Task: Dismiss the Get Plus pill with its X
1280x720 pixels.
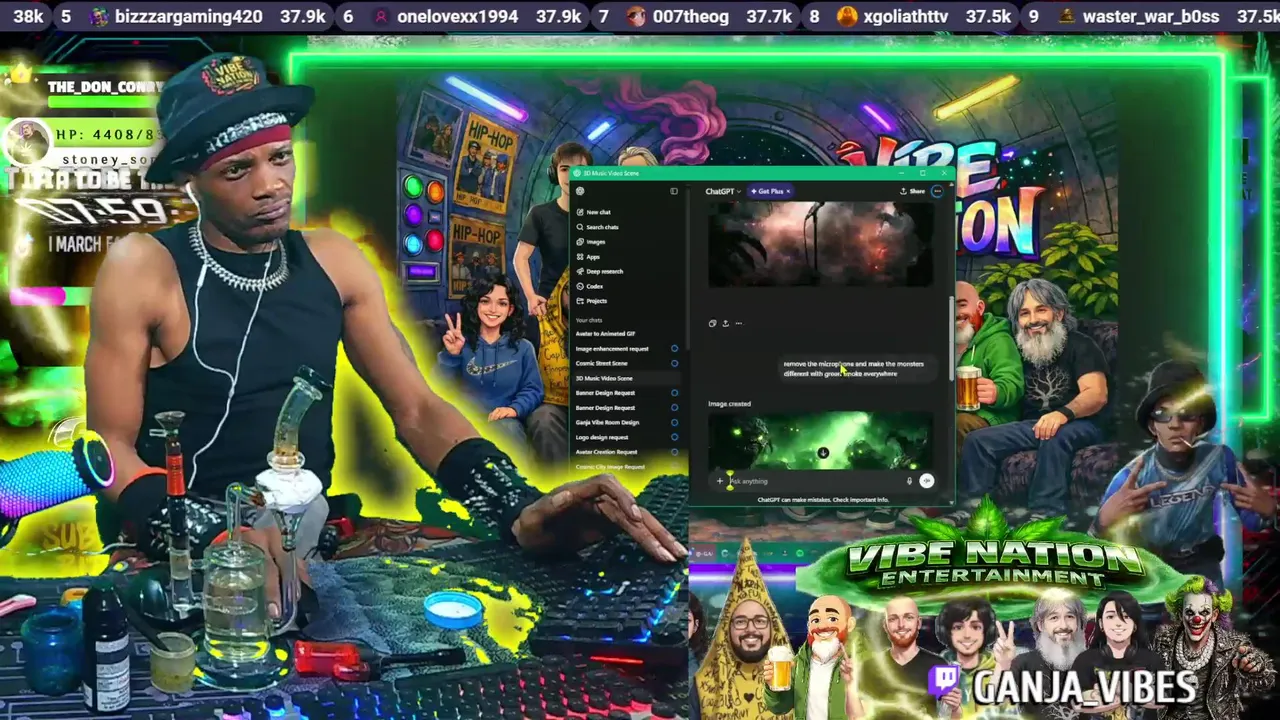Action: (x=787, y=191)
